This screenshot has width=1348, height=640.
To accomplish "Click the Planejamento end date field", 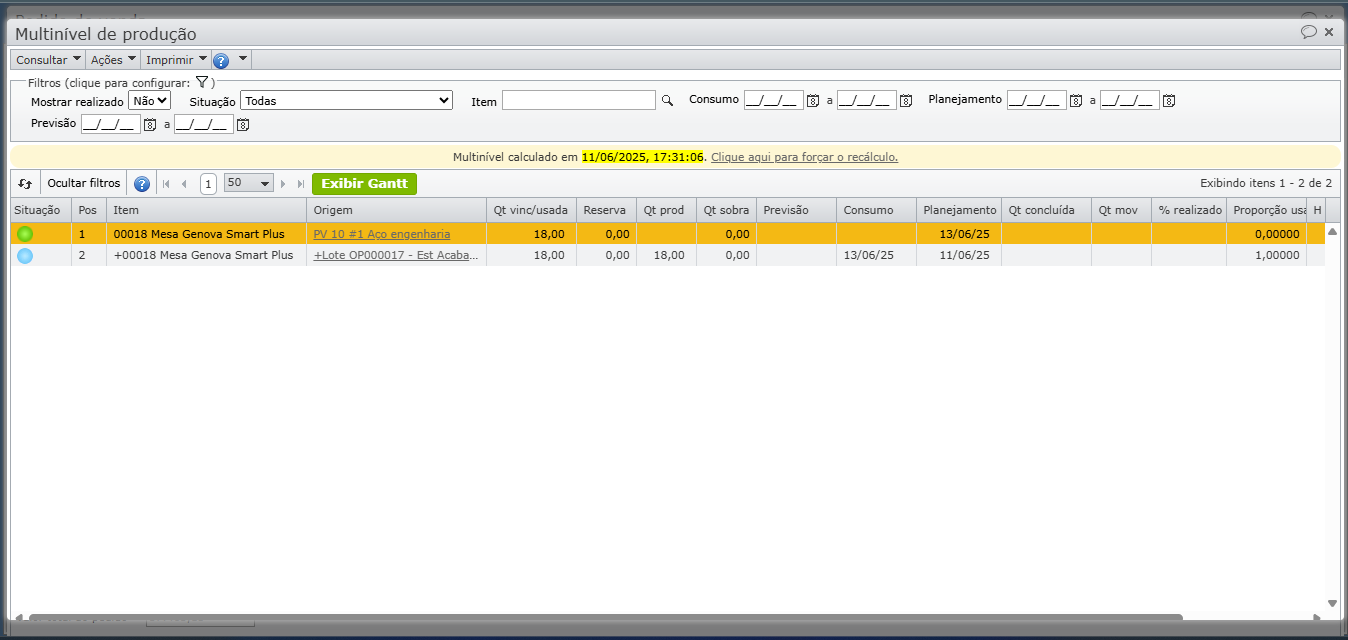I will 1130,100.
